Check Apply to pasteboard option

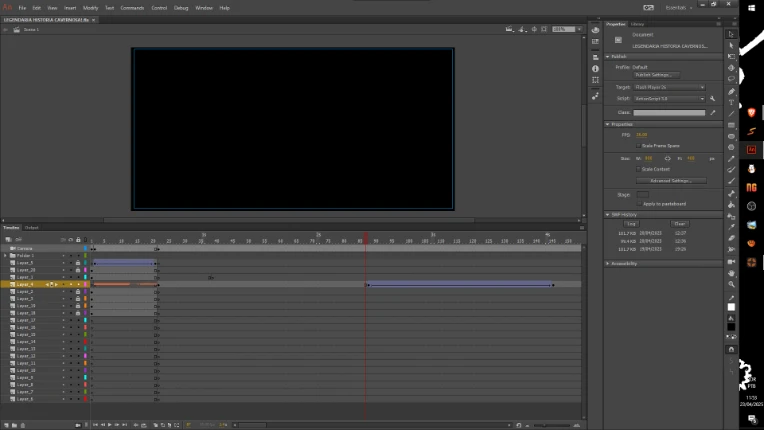[x=637, y=203]
